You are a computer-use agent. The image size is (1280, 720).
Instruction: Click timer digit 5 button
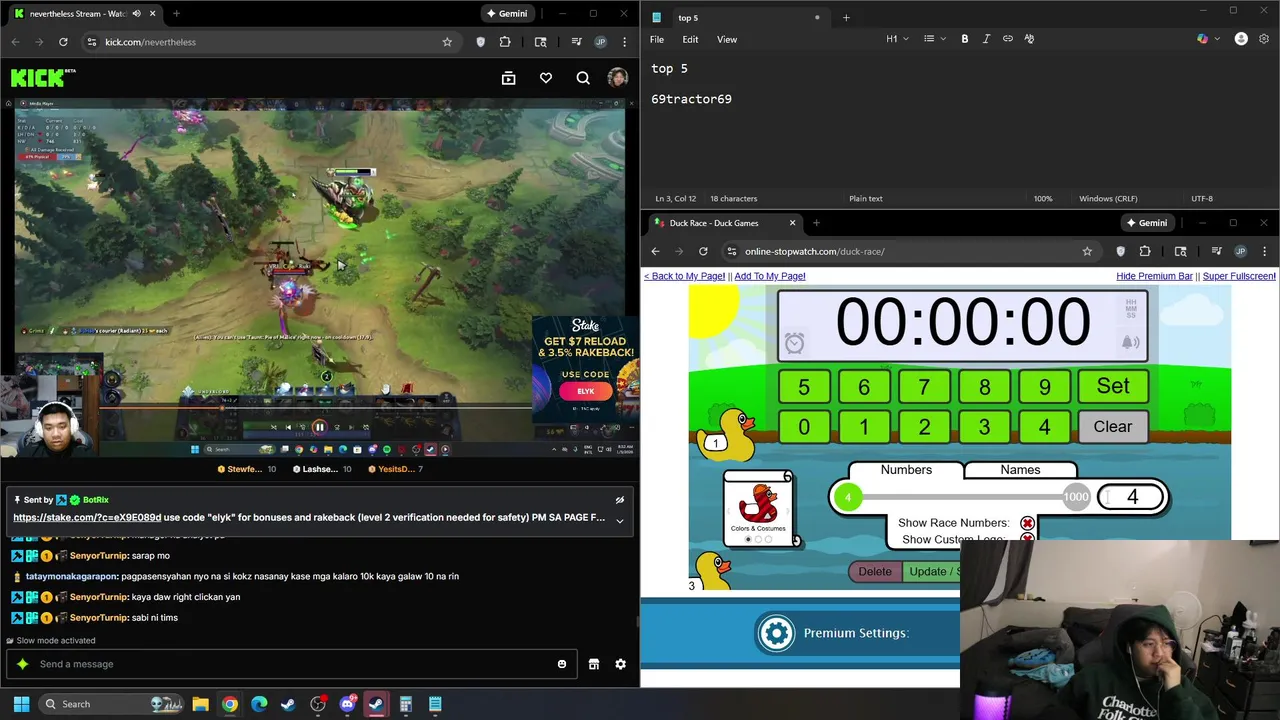804,387
